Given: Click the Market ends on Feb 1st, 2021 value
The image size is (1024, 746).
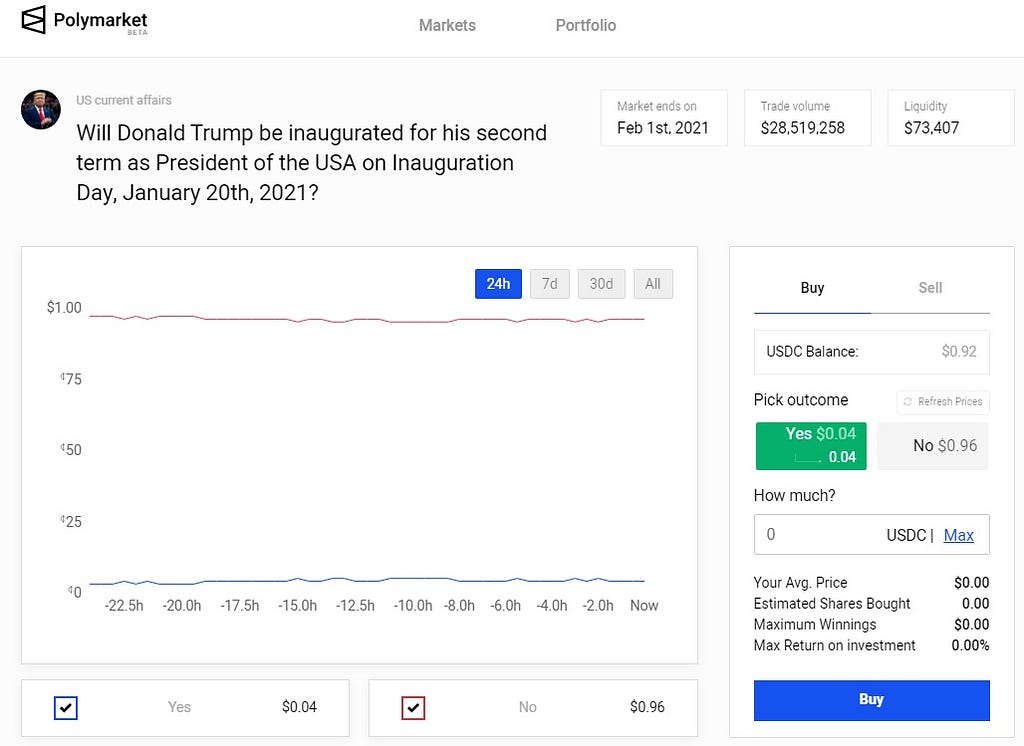Looking at the screenshot, I should [663, 128].
